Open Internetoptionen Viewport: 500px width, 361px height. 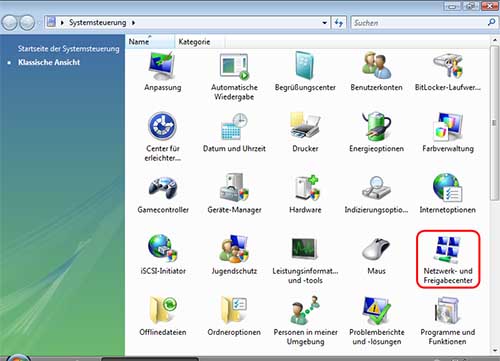point(447,194)
